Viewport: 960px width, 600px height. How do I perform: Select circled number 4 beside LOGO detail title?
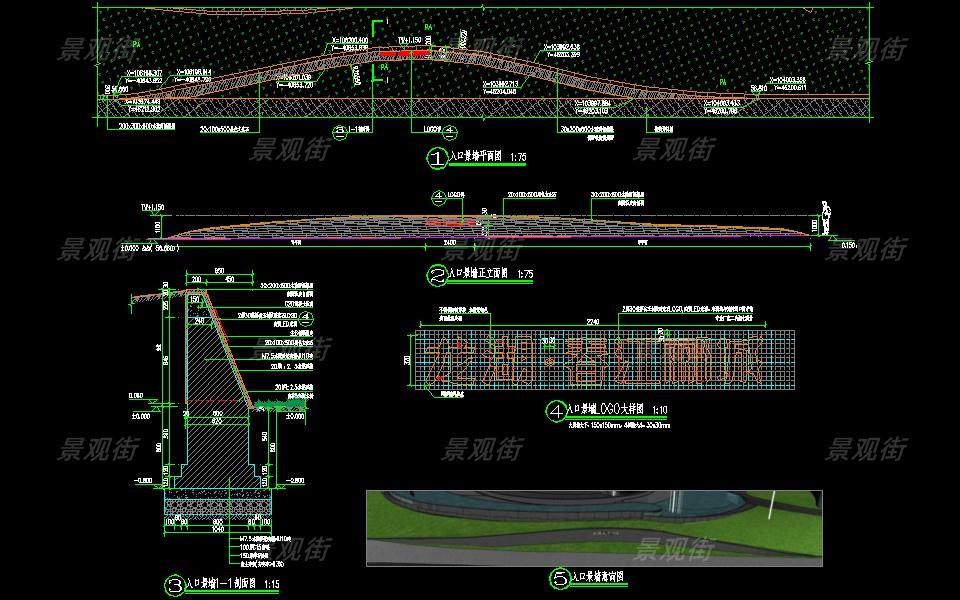point(556,410)
